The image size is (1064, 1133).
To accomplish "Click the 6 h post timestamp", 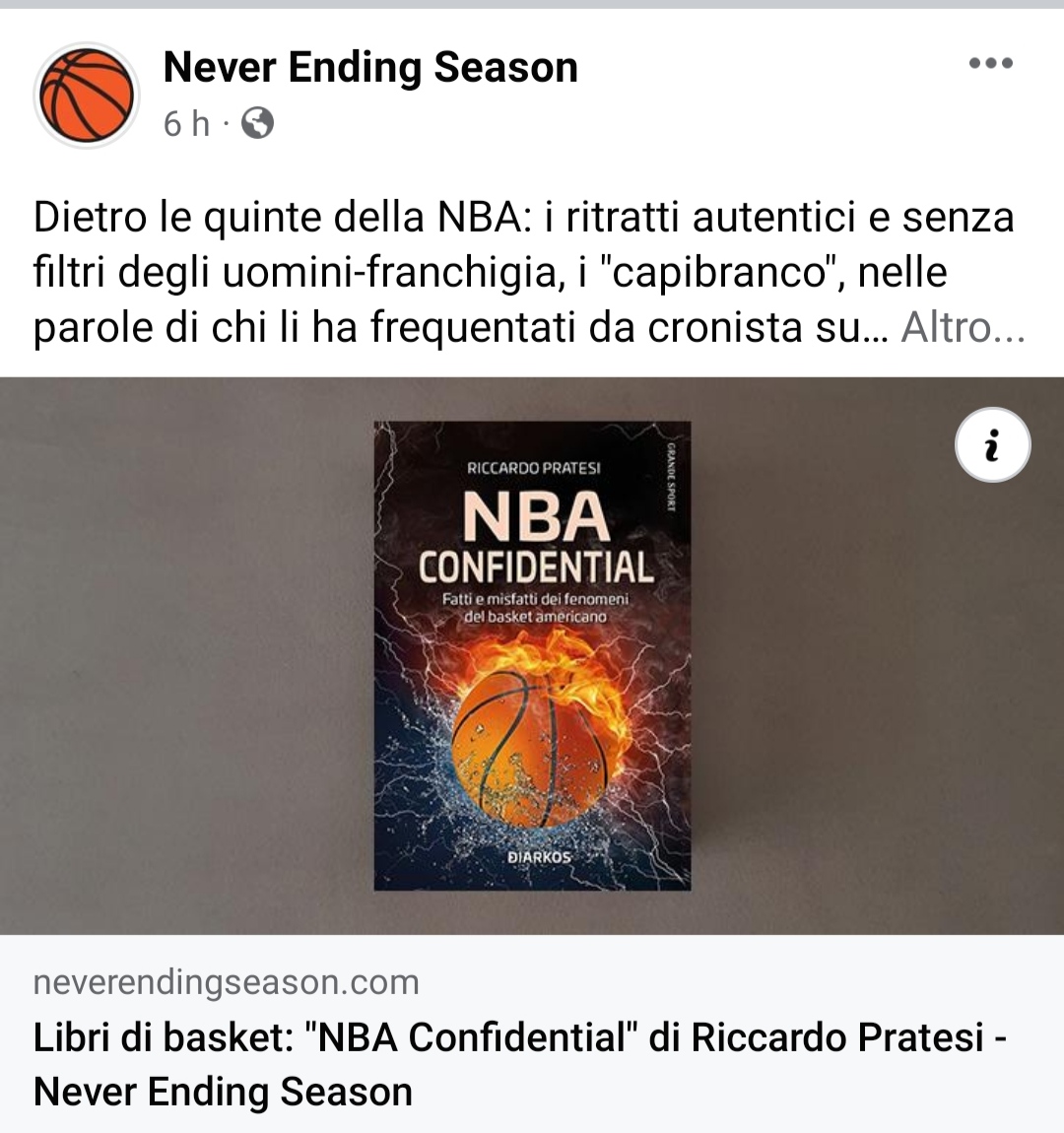I will [x=186, y=123].
